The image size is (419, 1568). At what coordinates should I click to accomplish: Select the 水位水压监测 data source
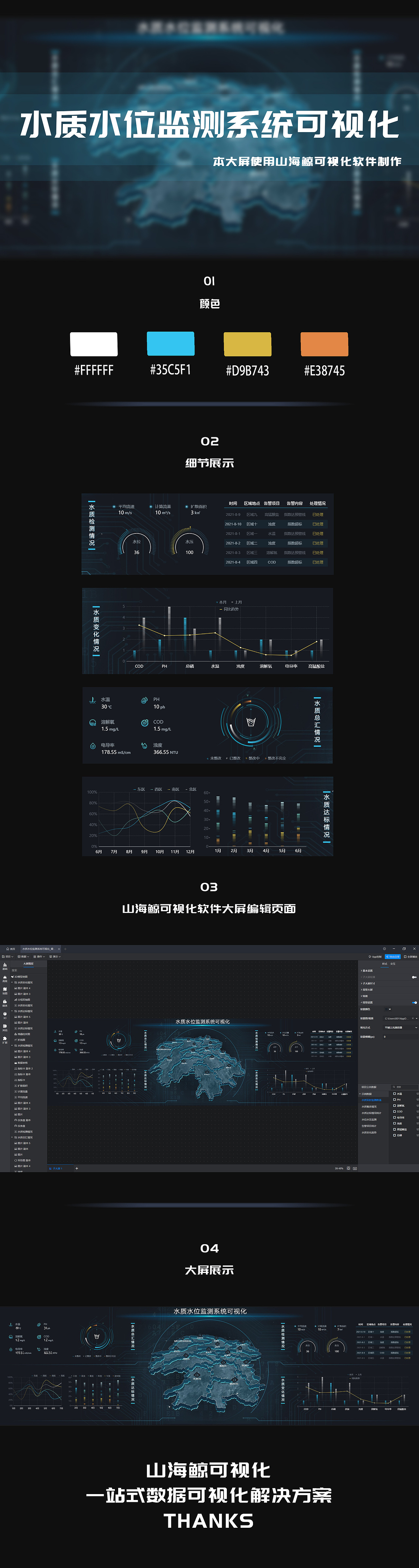point(369,1119)
